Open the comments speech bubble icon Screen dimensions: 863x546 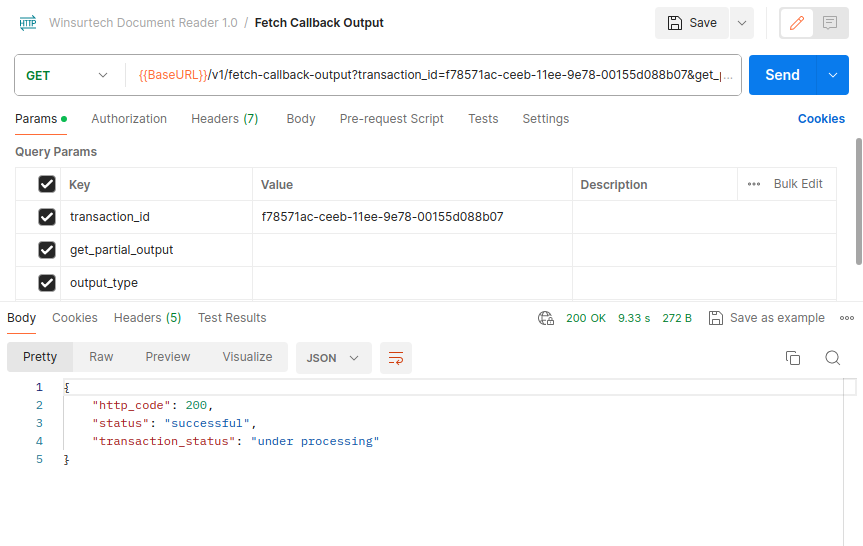(830, 23)
